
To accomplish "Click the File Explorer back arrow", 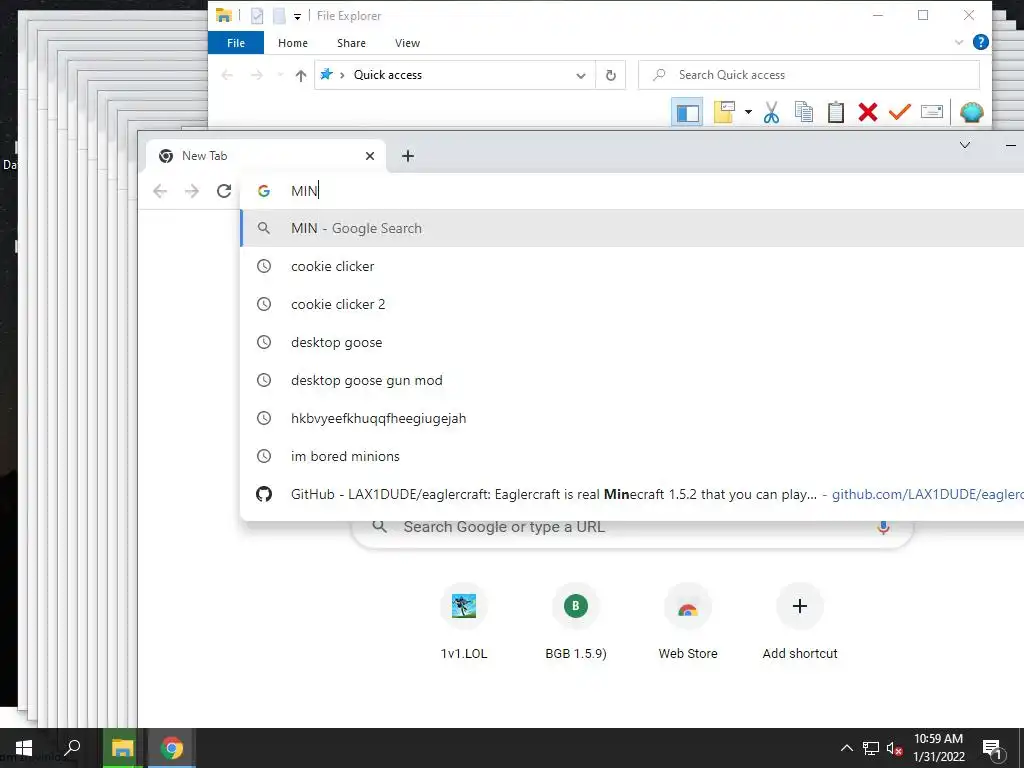I will [x=227, y=75].
